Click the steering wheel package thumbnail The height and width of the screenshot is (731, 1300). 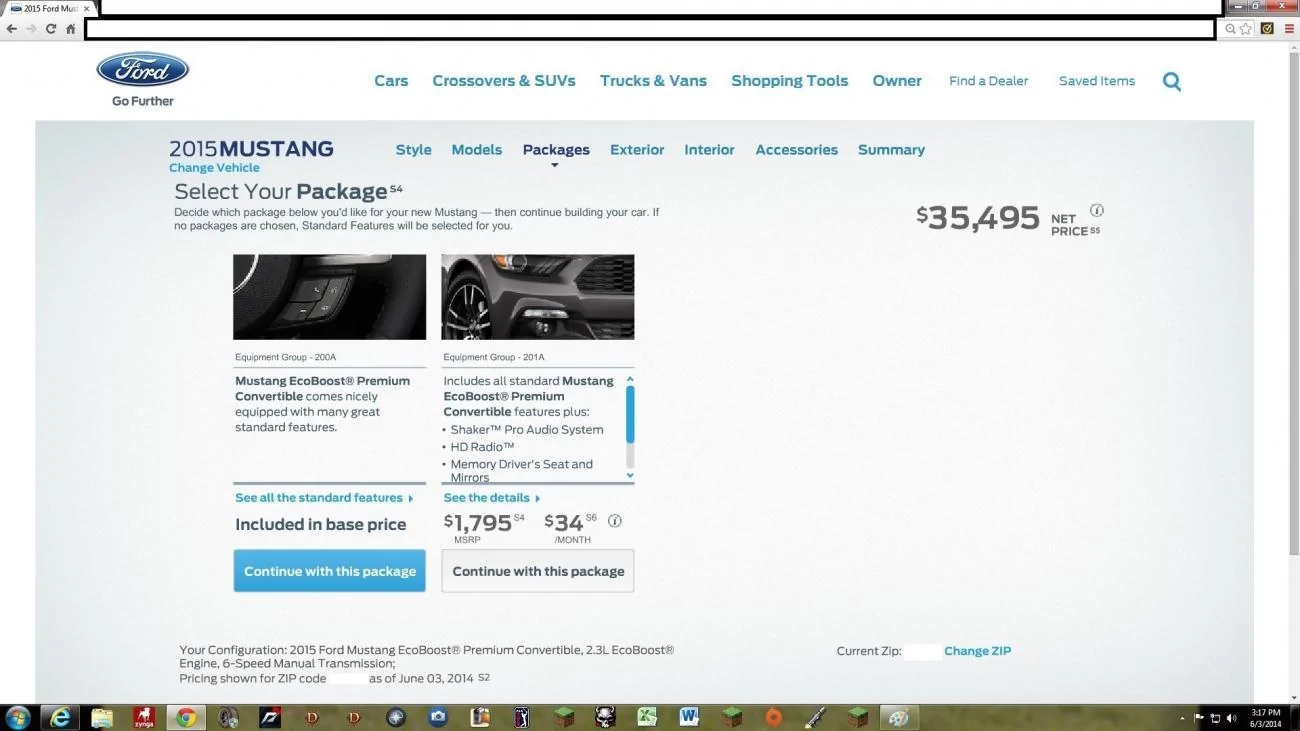(330, 297)
